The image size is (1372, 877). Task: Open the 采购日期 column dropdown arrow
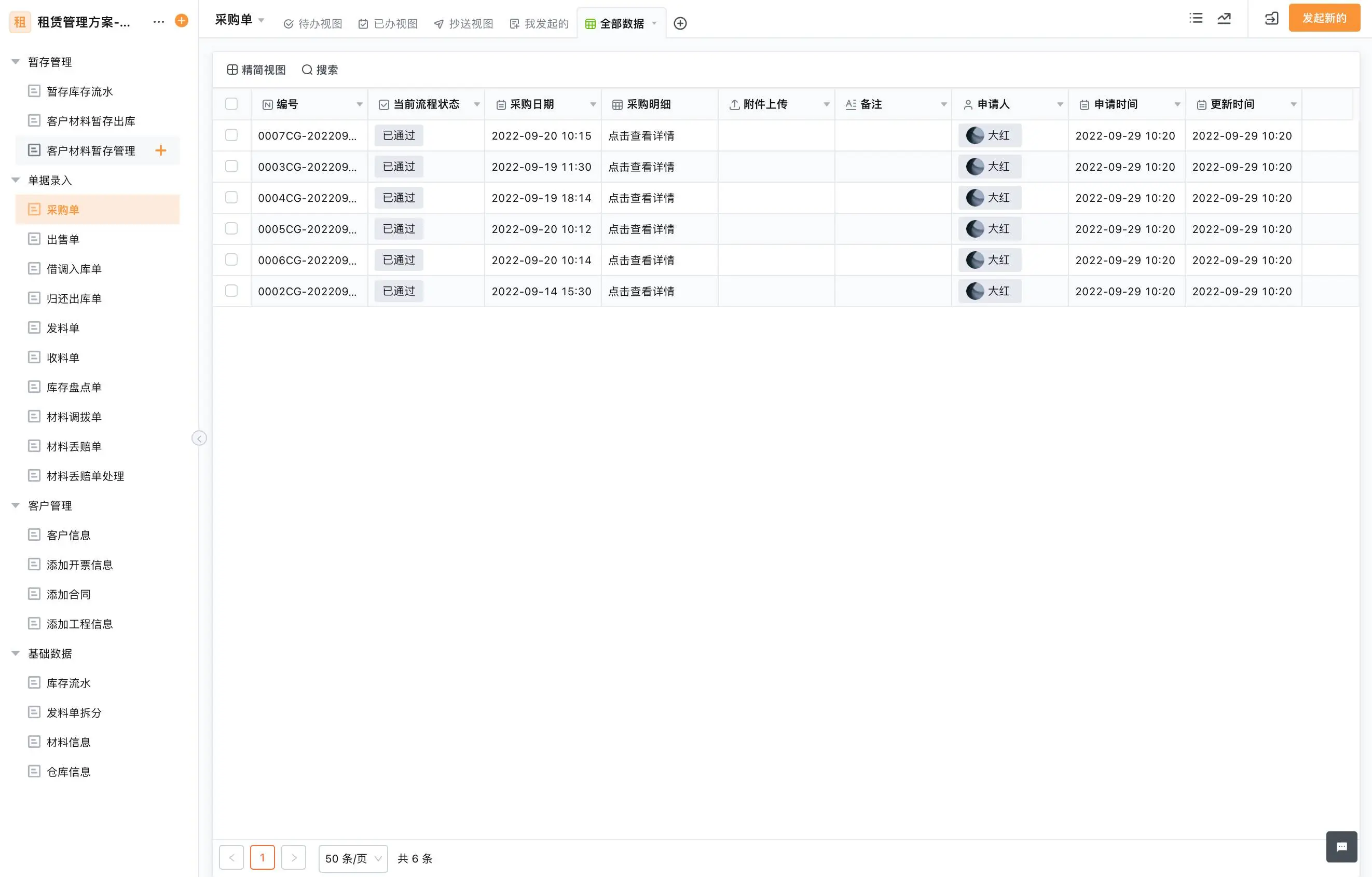coord(593,104)
